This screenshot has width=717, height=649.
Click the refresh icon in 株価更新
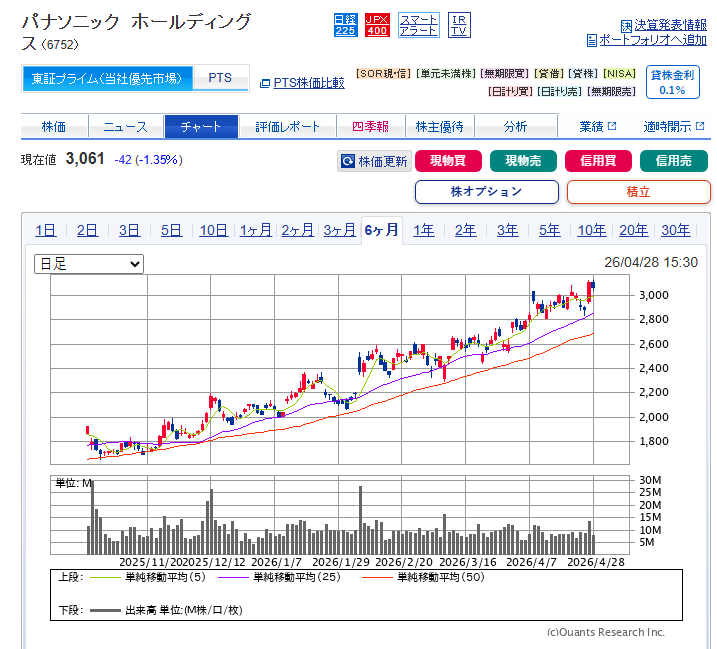point(348,161)
